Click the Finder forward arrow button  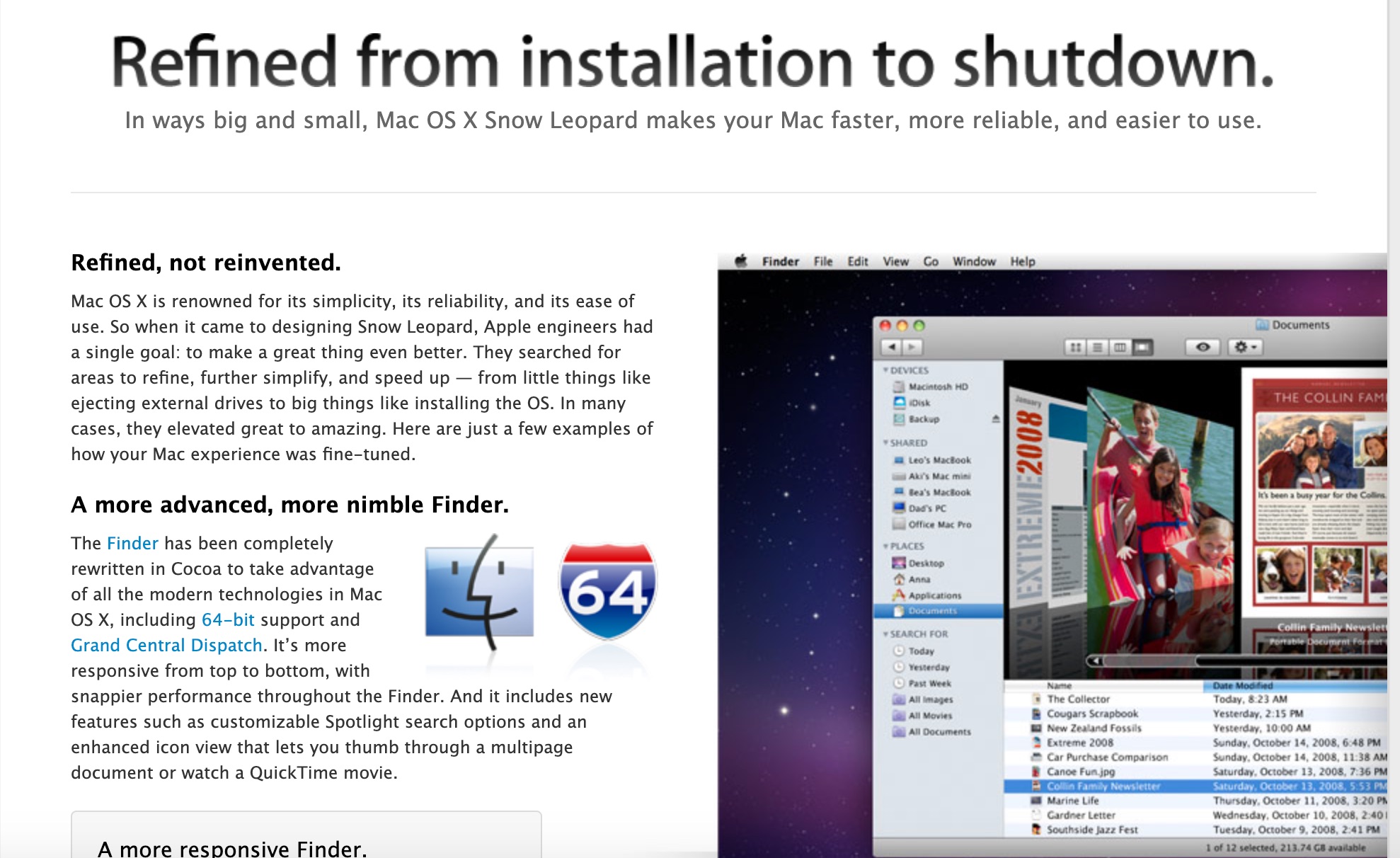[x=912, y=347]
